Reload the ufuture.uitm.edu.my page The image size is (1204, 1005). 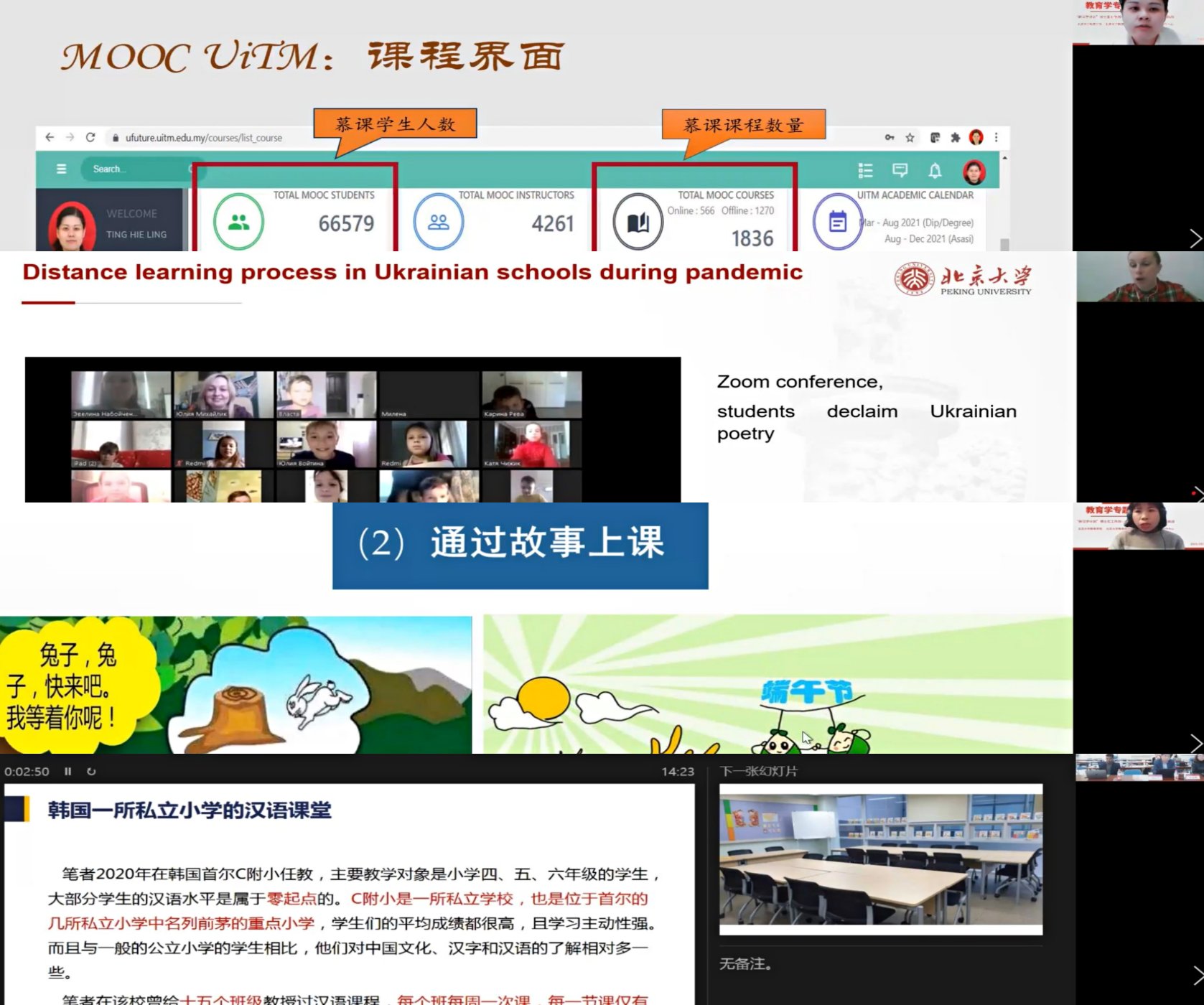[x=90, y=137]
